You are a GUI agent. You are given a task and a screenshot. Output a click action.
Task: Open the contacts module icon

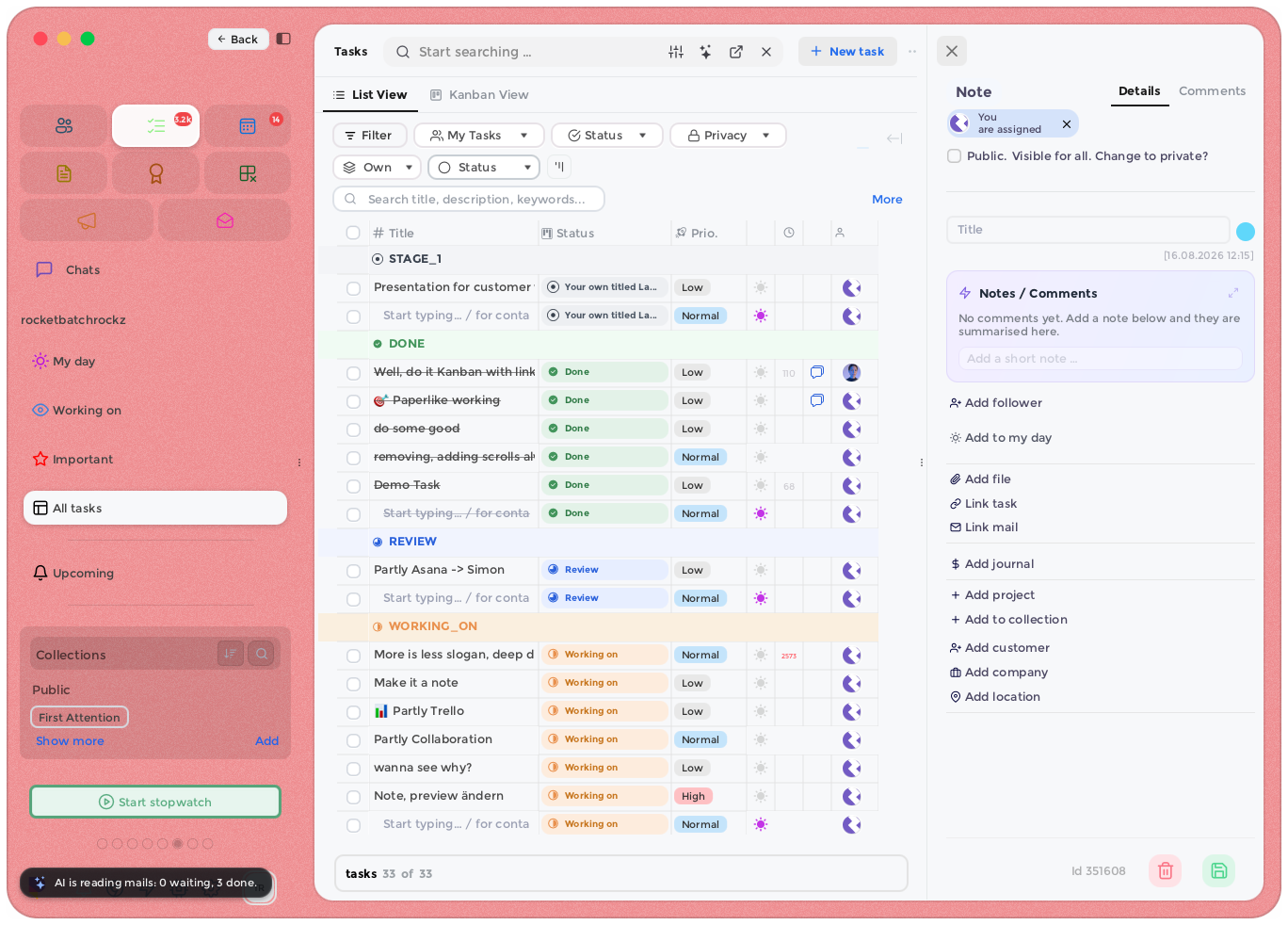click(64, 125)
